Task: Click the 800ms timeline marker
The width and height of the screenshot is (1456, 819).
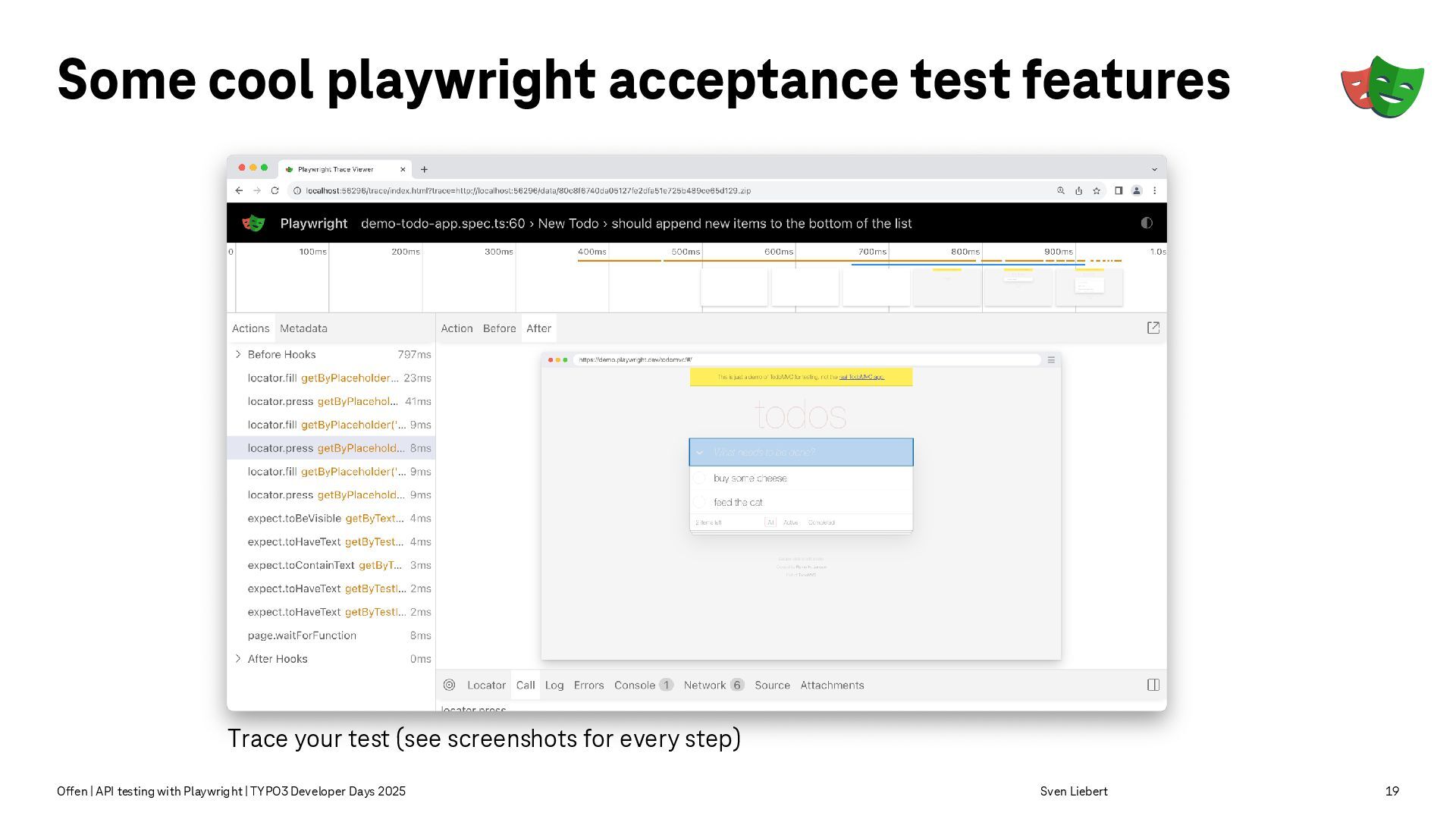Action: click(x=965, y=252)
